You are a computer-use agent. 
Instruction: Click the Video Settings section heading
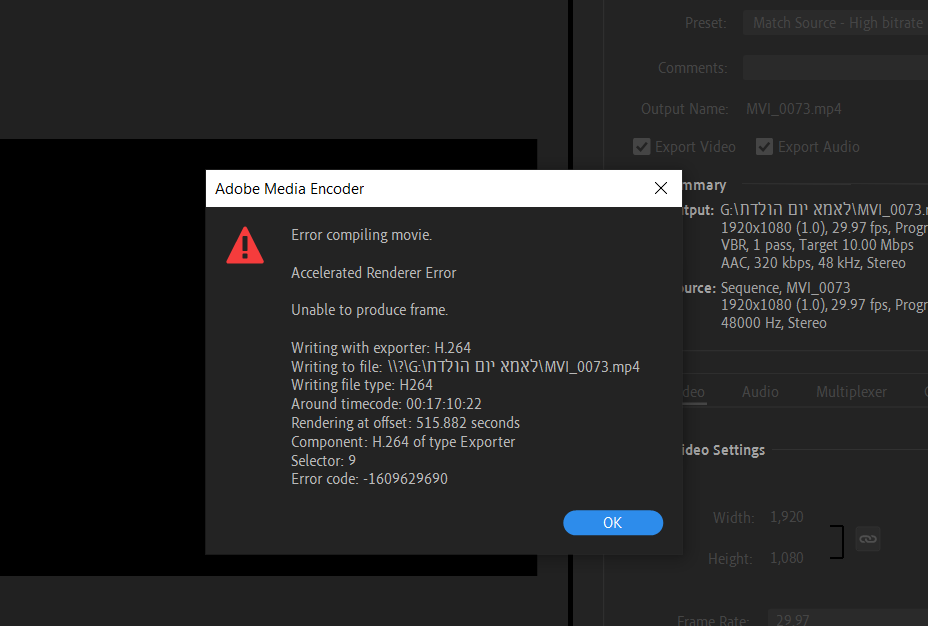click(723, 450)
